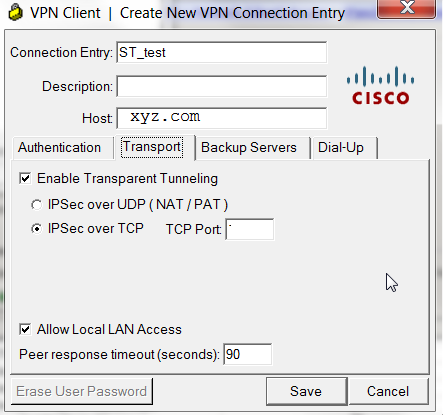Click the TCP Port input box
The width and height of the screenshot is (443, 415).
[x=250, y=229]
